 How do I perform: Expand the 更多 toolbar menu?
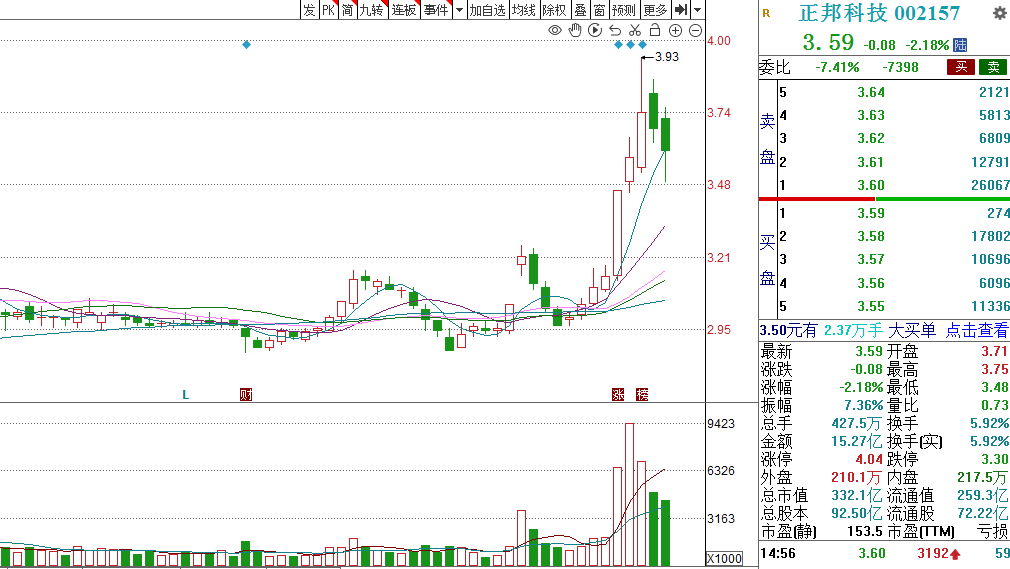(x=655, y=10)
